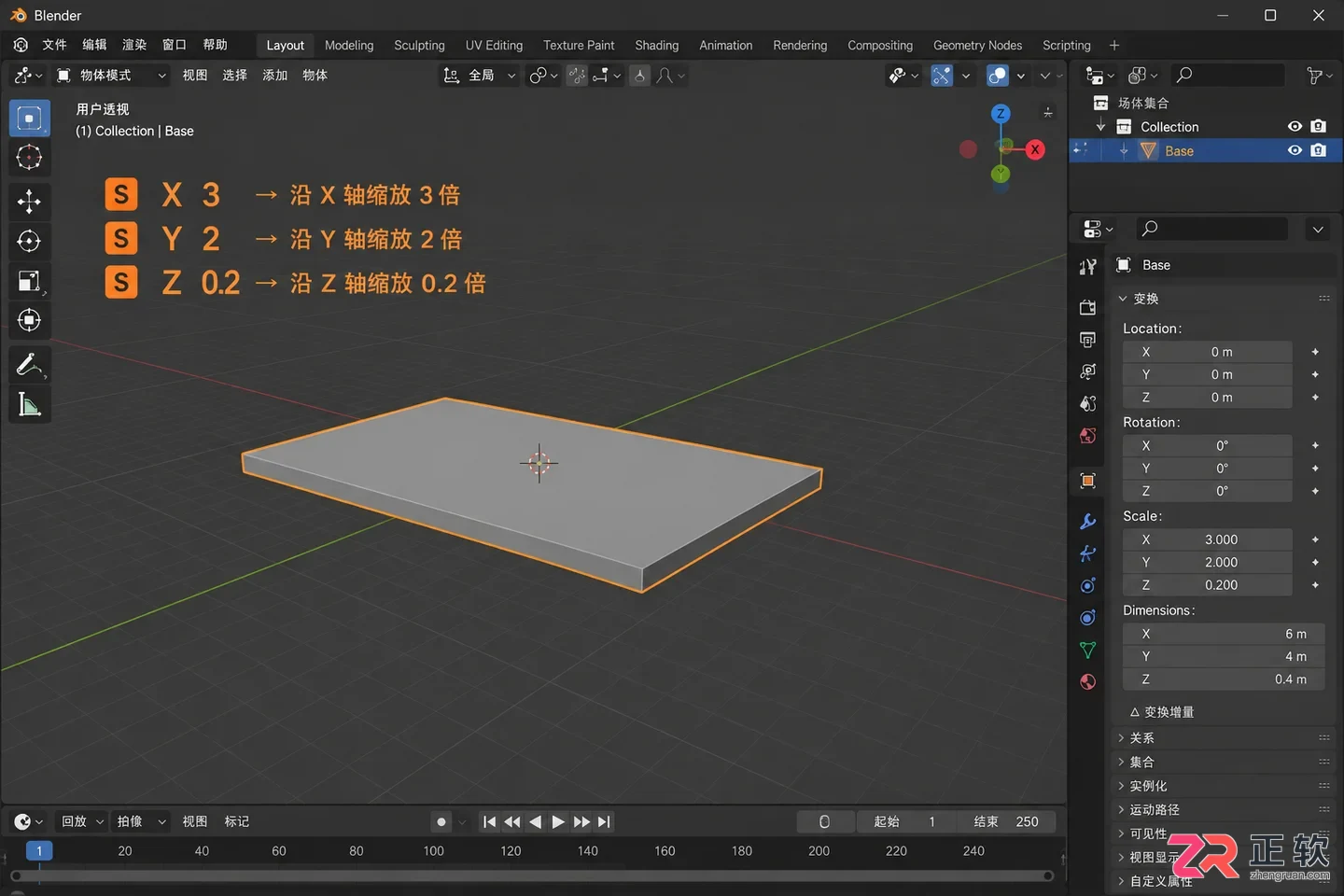Click the Scale Z value 0.200

pyautogui.click(x=1208, y=585)
